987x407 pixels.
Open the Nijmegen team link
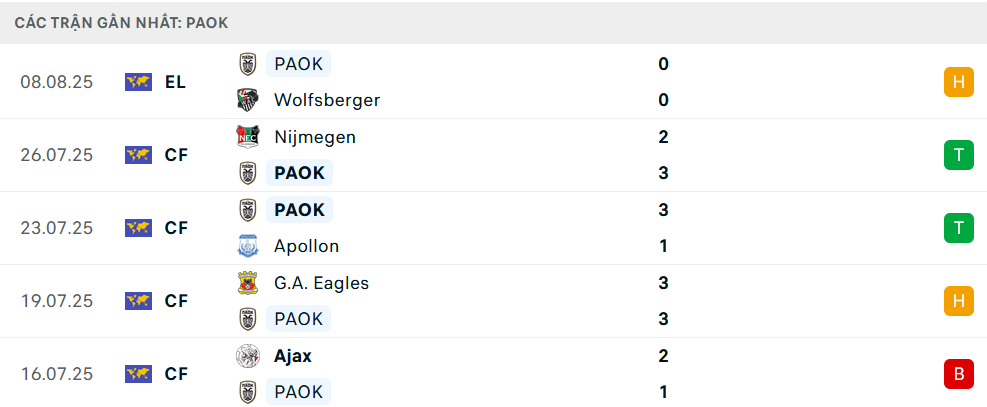pos(314,137)
